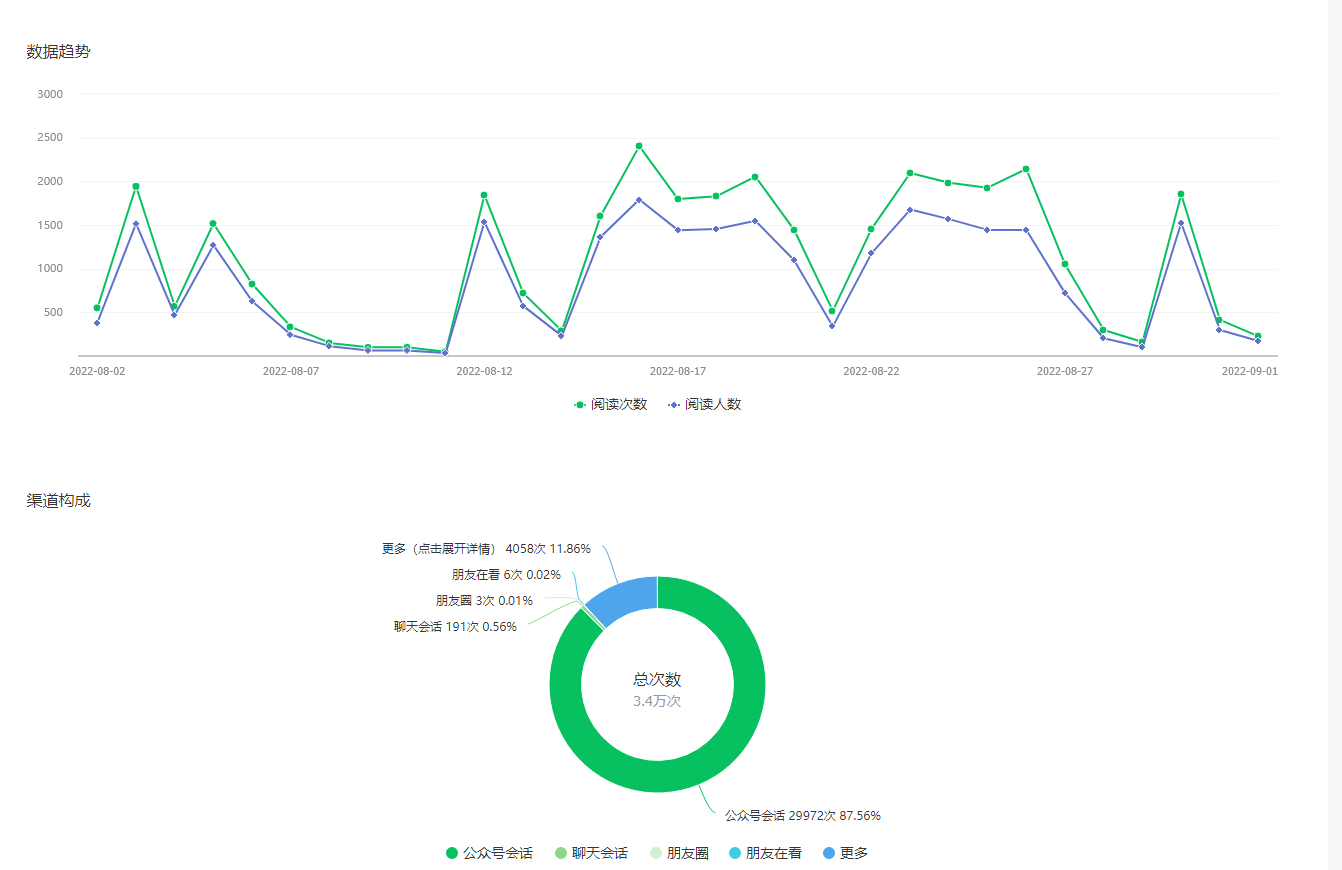The image size is (1342, 870).
Task: Click the 朋友圈 3次 label
Action: point(484,601)
